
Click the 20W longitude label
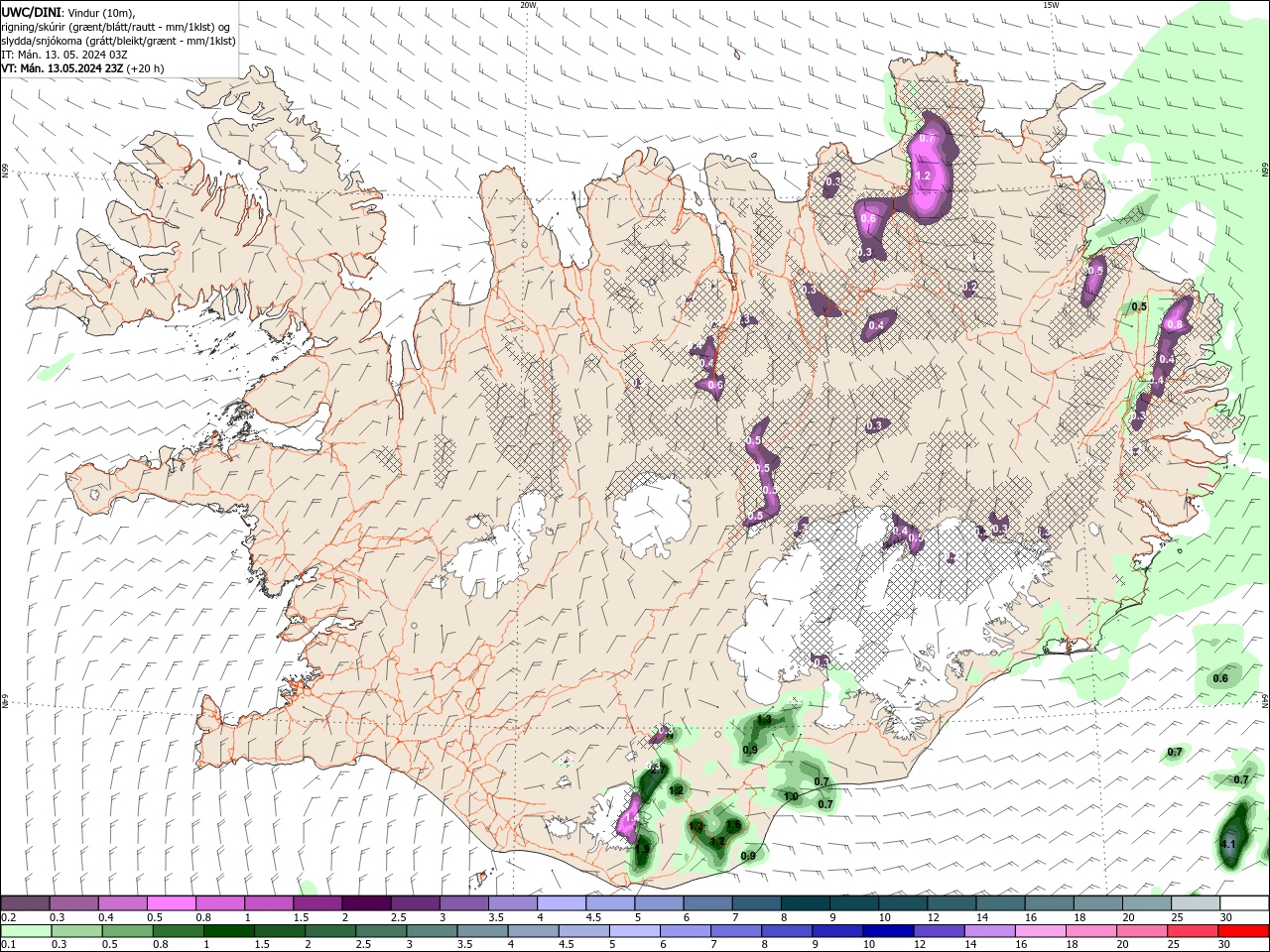coord(528,4)
